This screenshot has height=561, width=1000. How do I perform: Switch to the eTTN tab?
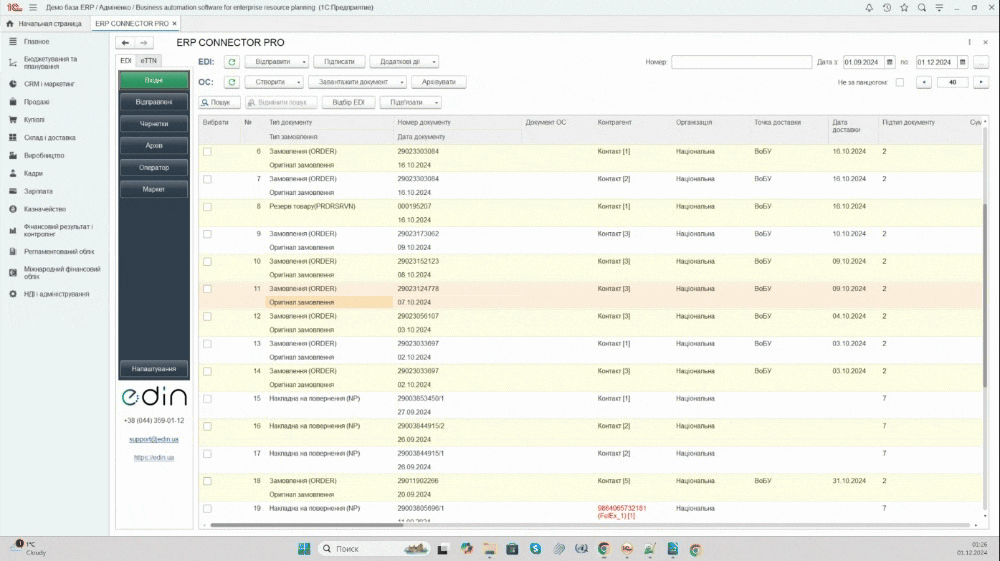[148, 61]
